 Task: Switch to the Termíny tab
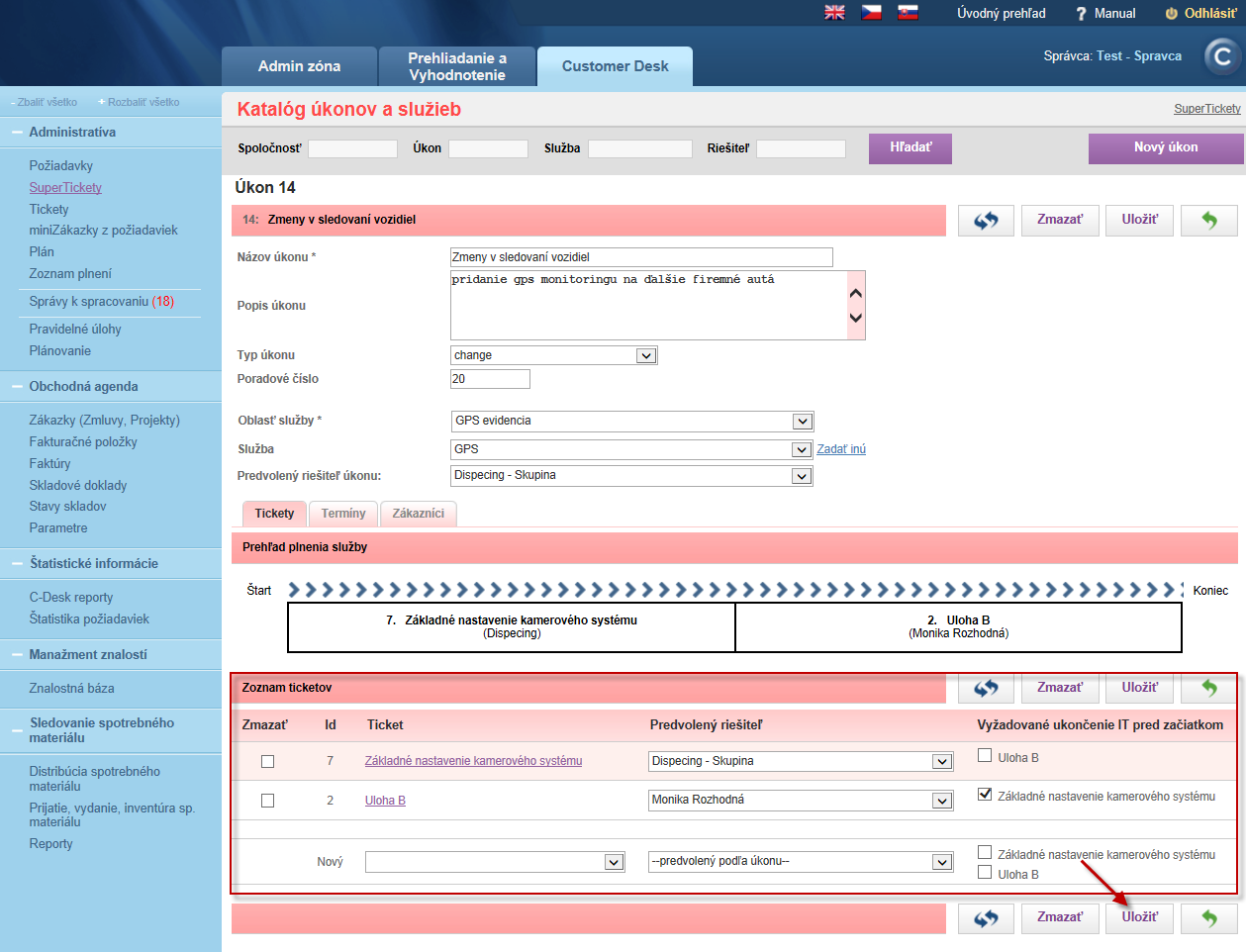343,514
